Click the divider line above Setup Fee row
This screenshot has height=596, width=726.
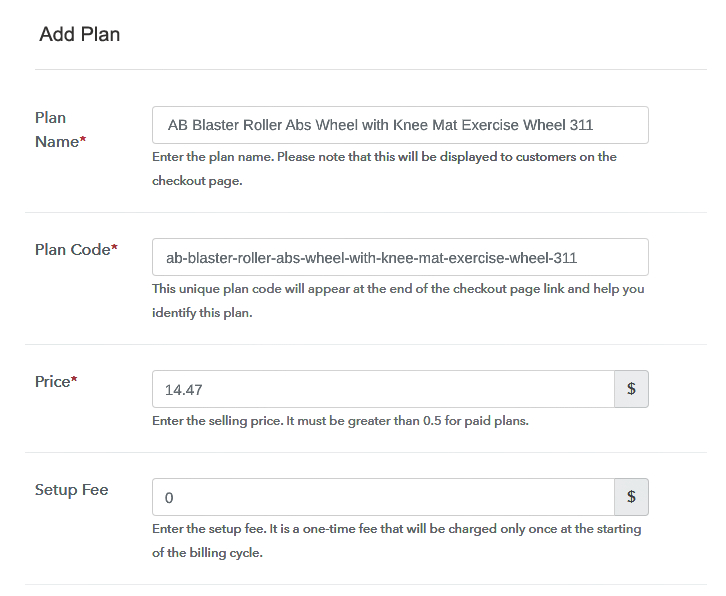[x=370, y=452]
